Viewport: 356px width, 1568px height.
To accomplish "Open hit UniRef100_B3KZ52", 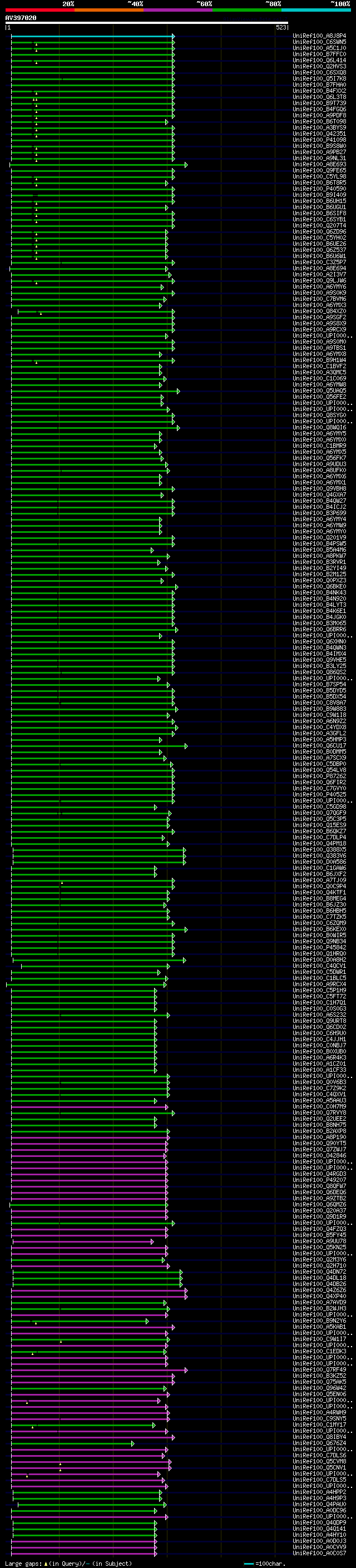I will pos(319,1376).
